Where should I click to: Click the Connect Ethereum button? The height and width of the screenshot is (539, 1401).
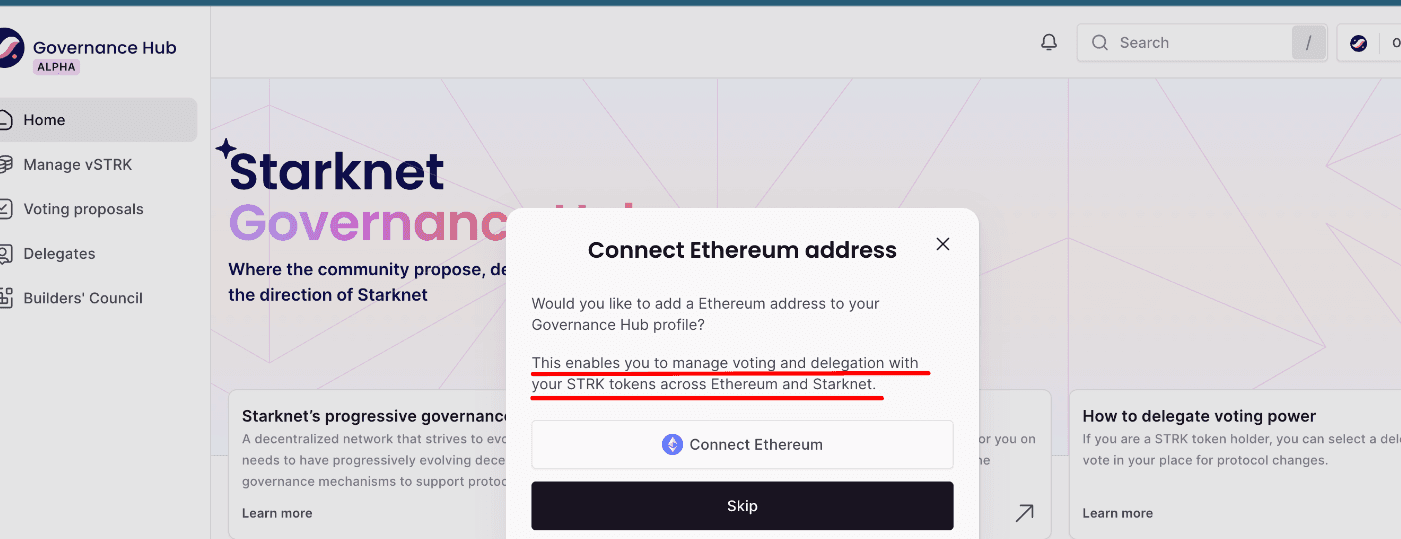click(x=742, y=445)
